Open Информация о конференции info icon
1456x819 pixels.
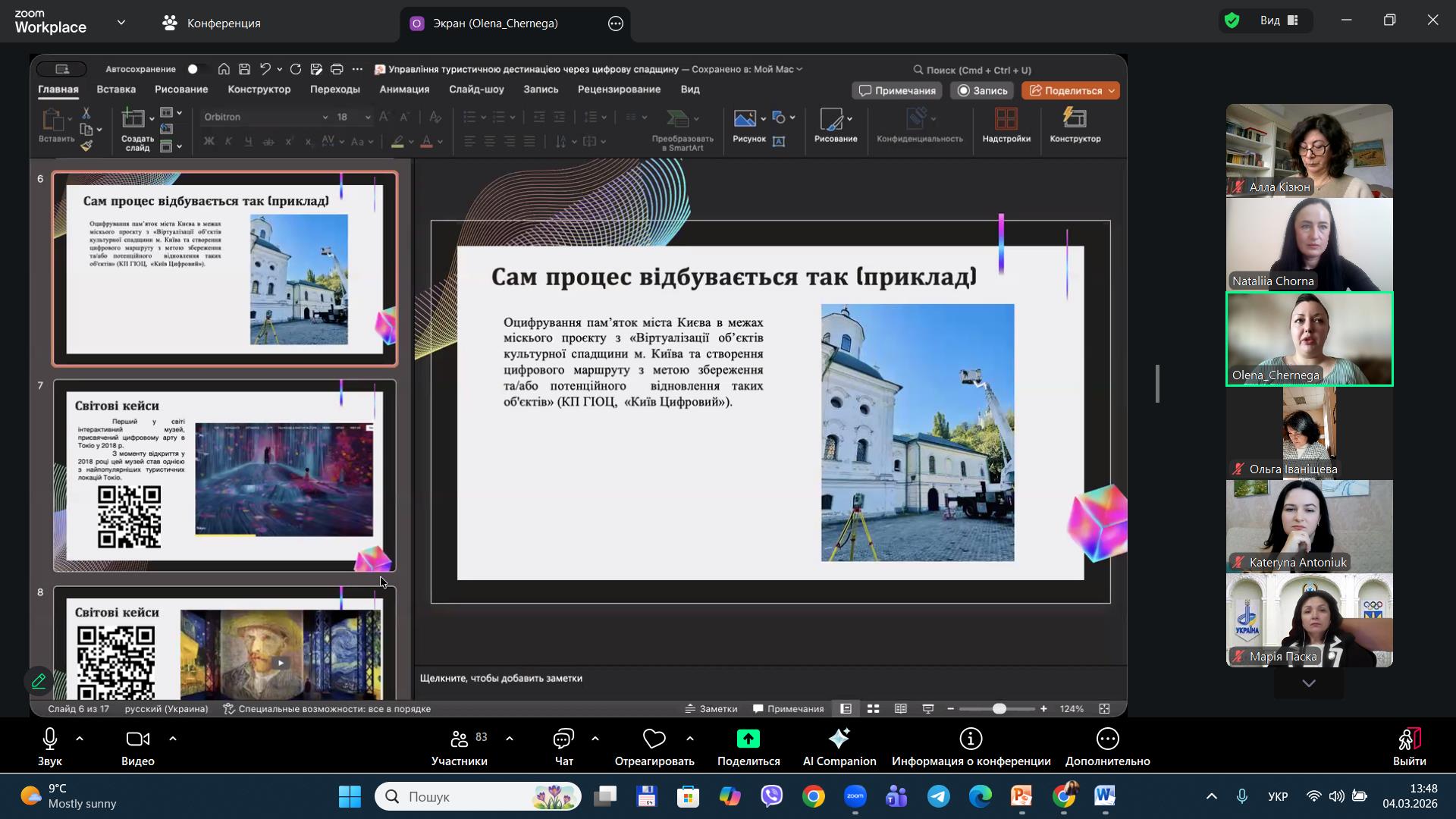point(971,739)
